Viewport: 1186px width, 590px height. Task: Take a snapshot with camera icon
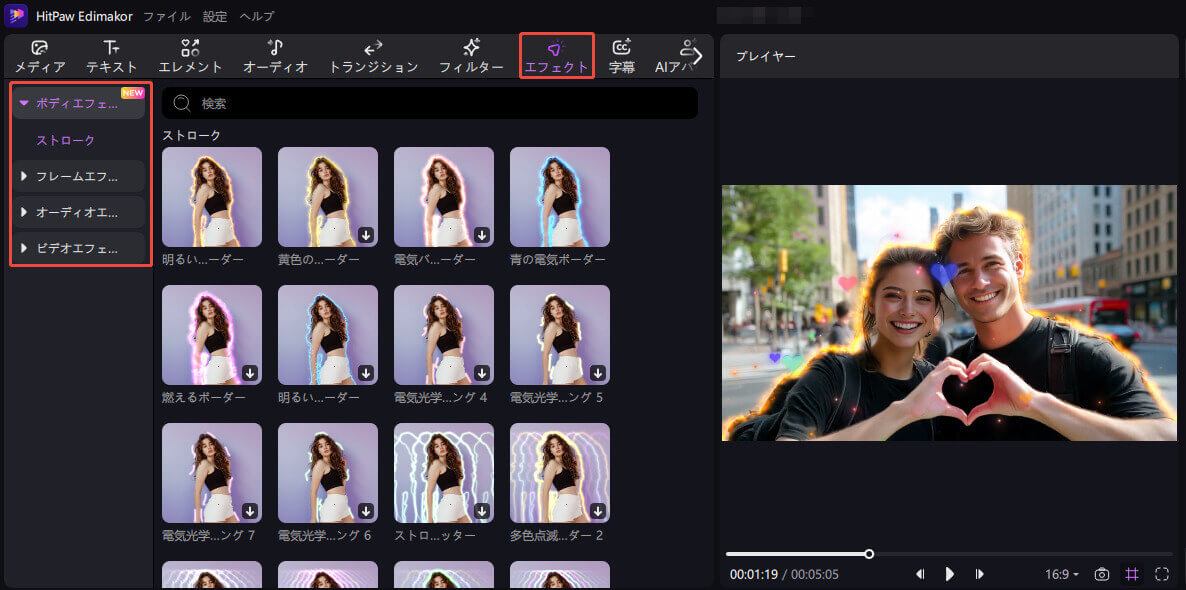[x=1102, y=574]
